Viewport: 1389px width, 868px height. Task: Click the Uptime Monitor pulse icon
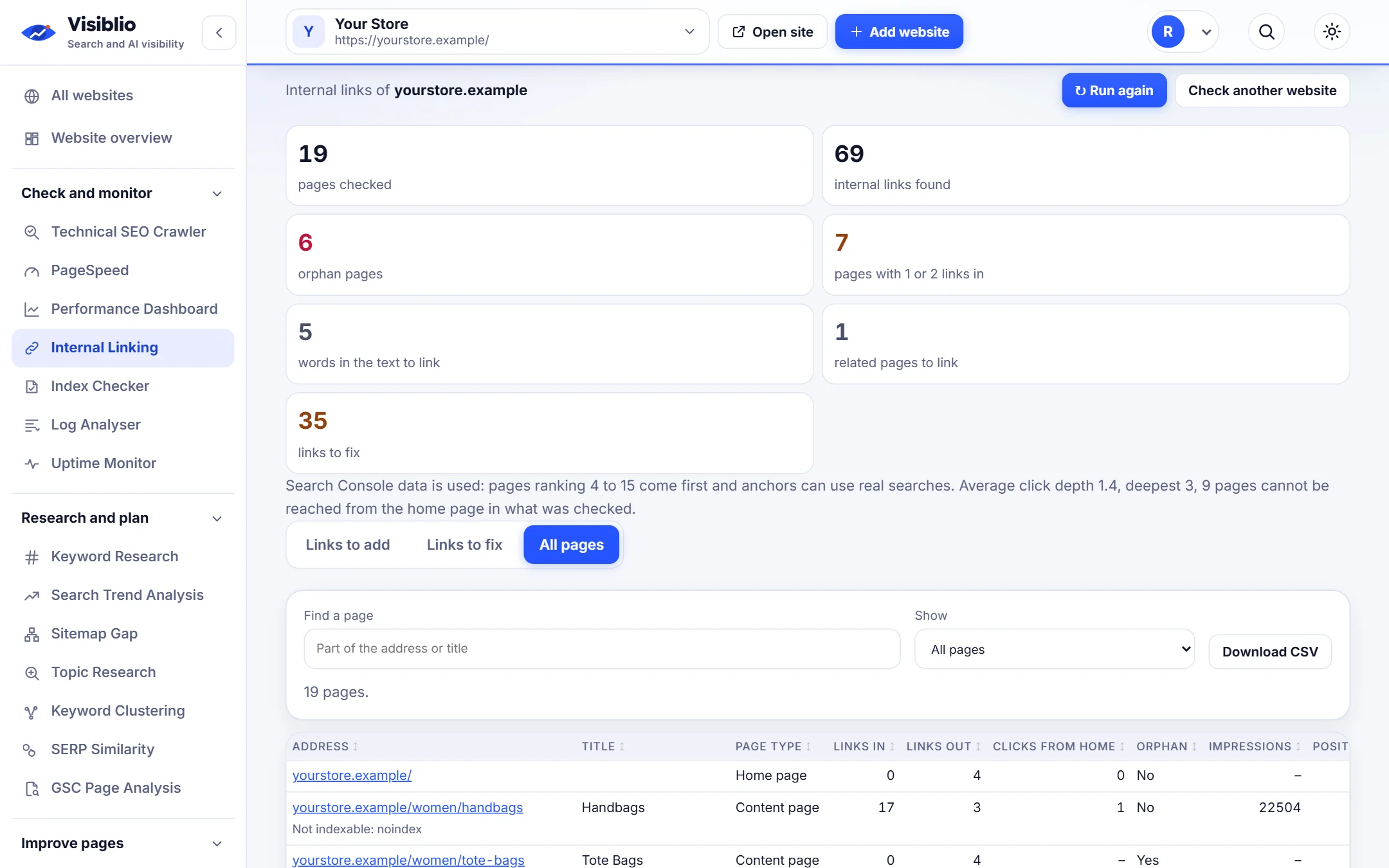click(x=32, y=464)
